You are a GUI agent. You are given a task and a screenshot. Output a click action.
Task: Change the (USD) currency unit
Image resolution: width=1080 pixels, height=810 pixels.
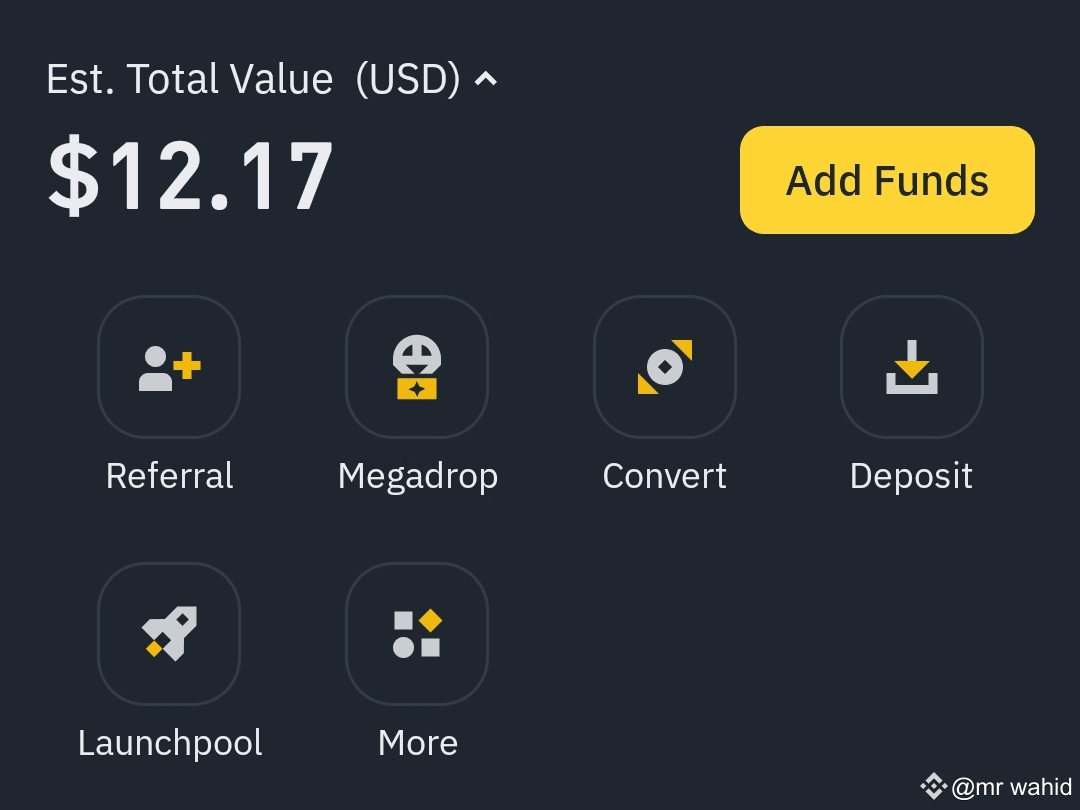pos(408,79)
